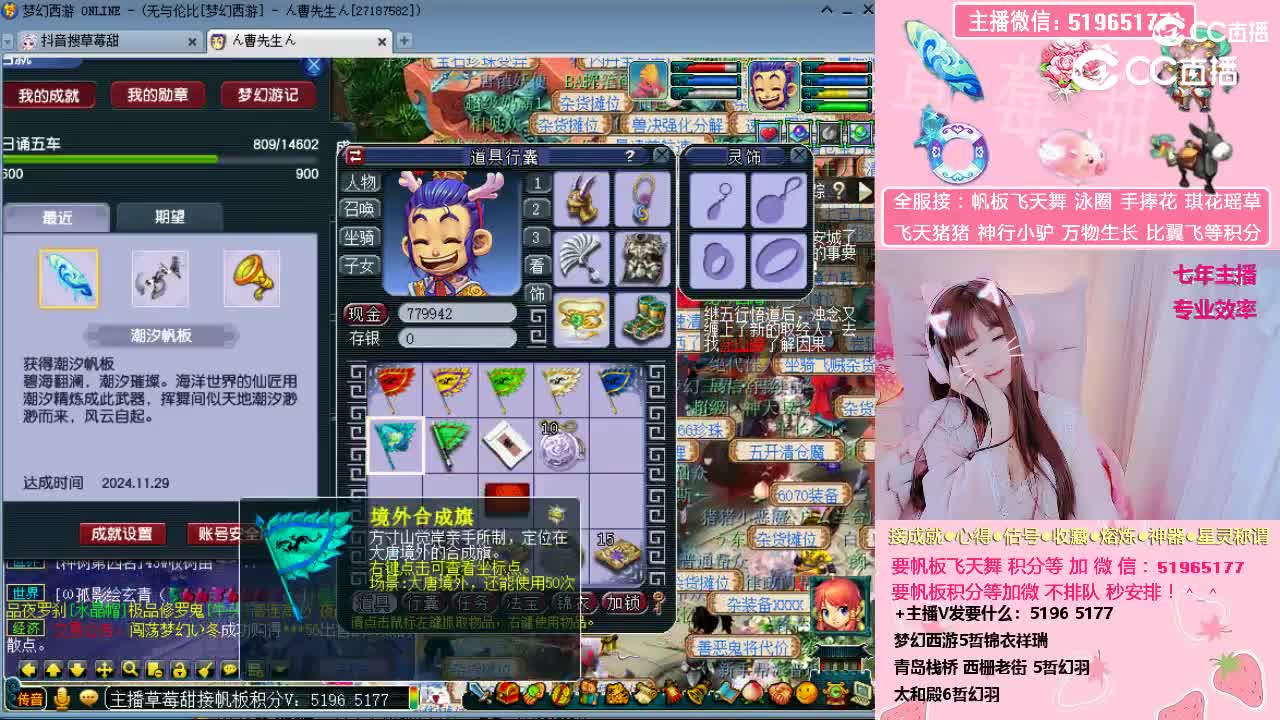
Task: Select the item stack of 15
Action: pos(617,555)
